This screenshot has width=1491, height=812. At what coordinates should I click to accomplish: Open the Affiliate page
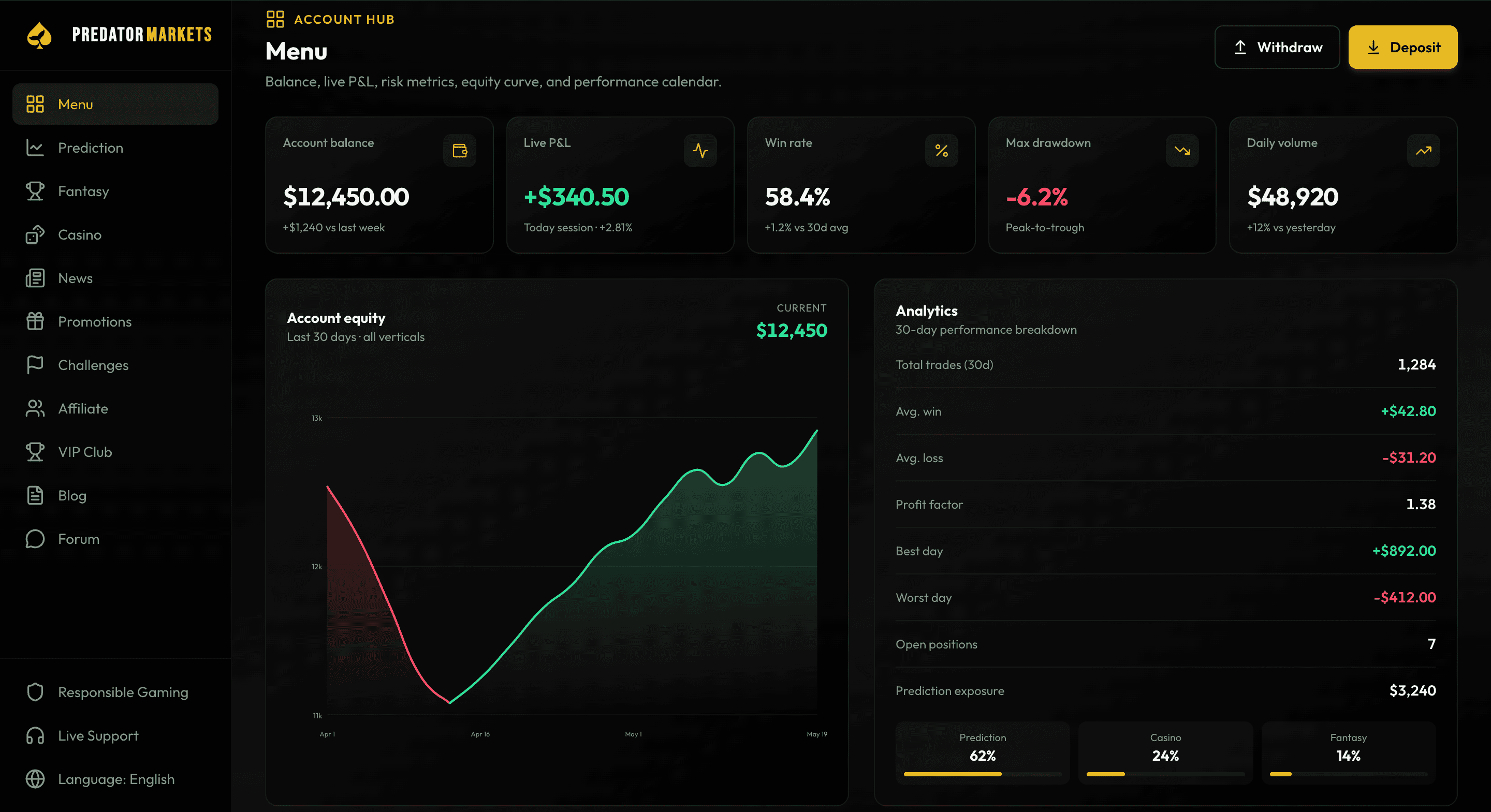click(115, 408)
